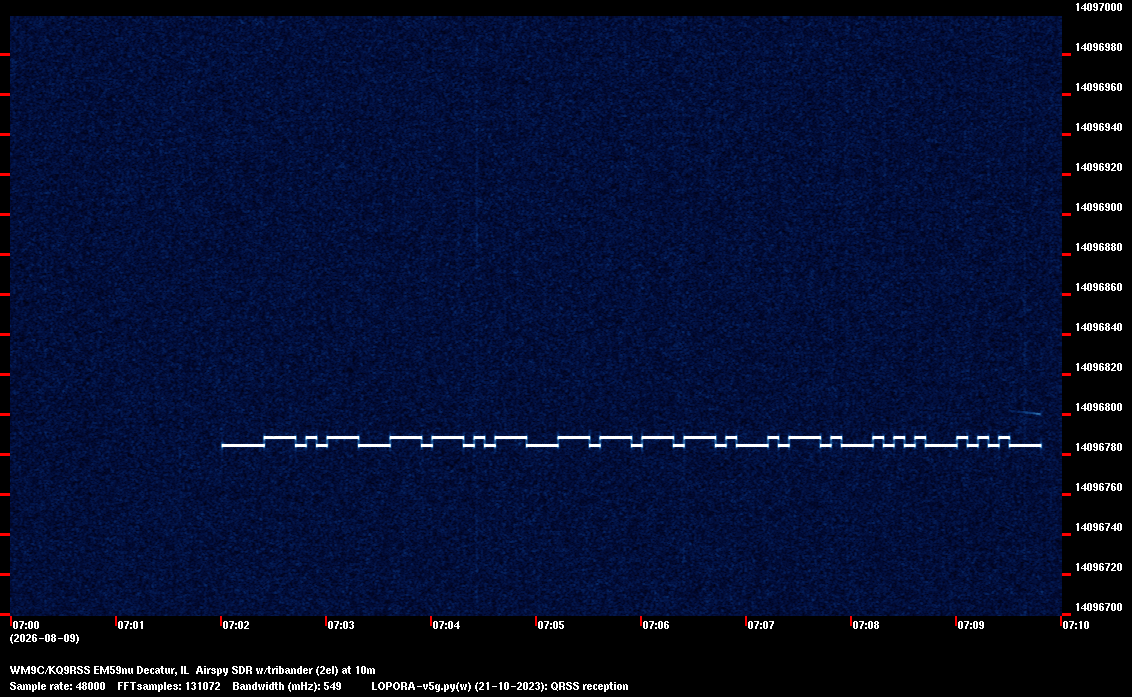
Task: Click frequency label 14096800
Action: tap(1099, 407)
